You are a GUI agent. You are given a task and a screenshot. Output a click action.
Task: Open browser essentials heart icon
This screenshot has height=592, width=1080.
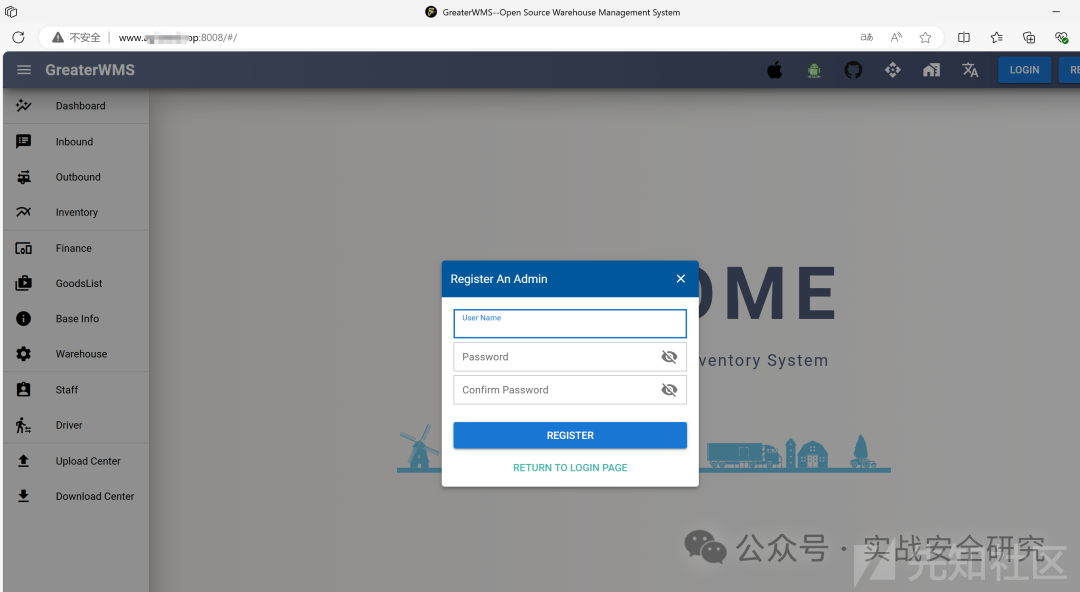tap(1061, 37)
